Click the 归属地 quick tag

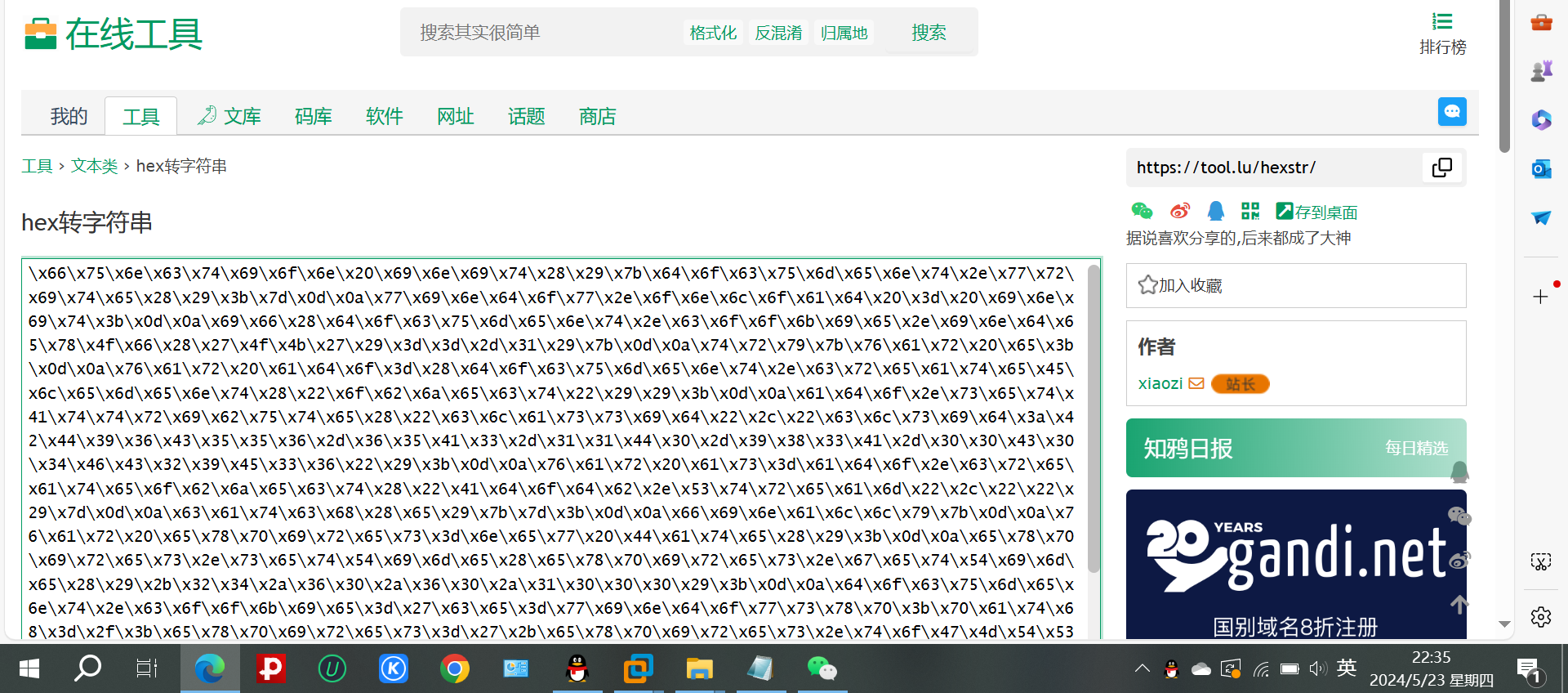(x=844, y=33)
